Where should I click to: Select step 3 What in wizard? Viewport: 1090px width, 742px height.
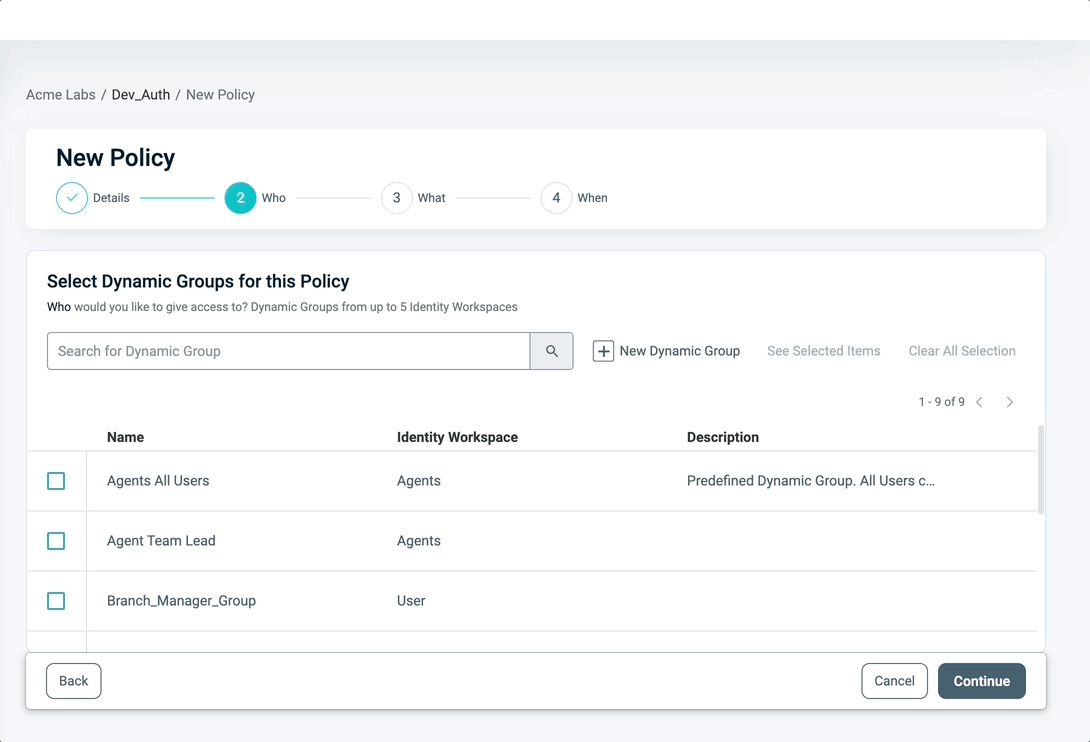click(396, 198)
